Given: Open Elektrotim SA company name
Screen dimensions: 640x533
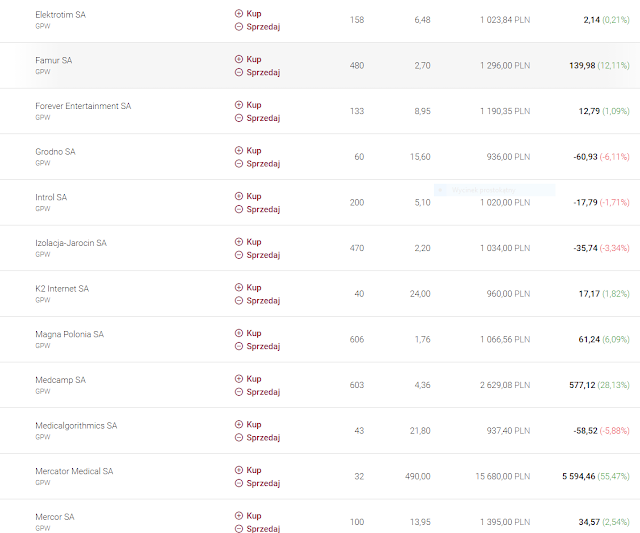Looking at the screenshot, I should point(60,15).
